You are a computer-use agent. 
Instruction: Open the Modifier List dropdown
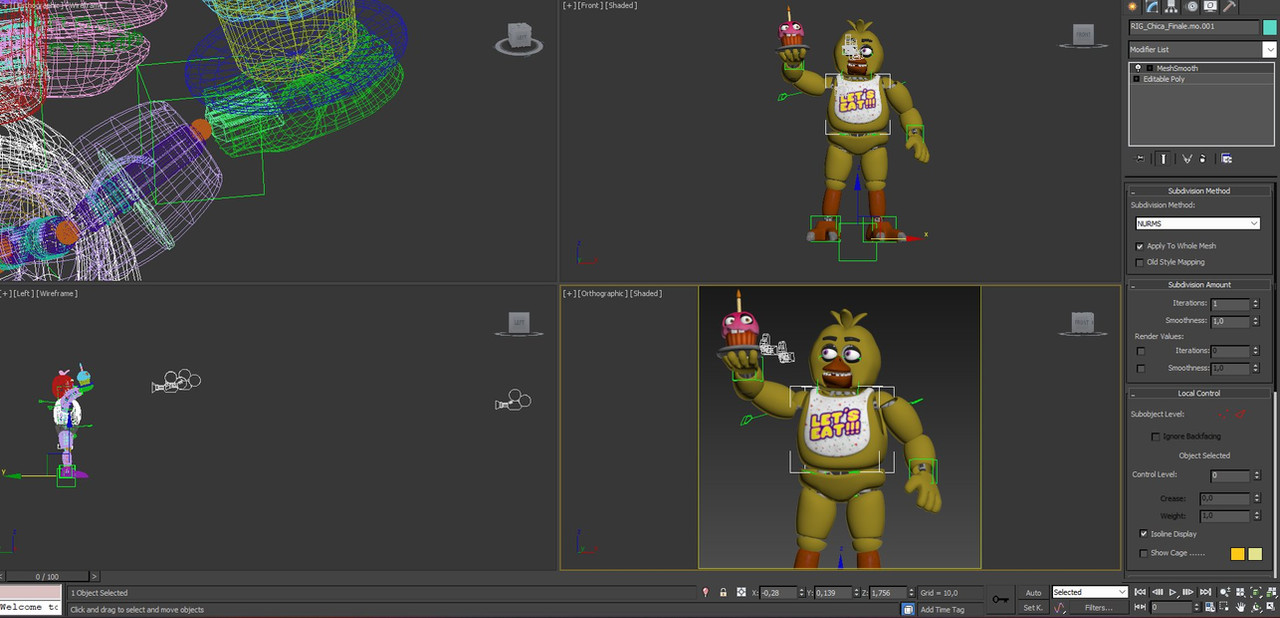(1202, 49)
